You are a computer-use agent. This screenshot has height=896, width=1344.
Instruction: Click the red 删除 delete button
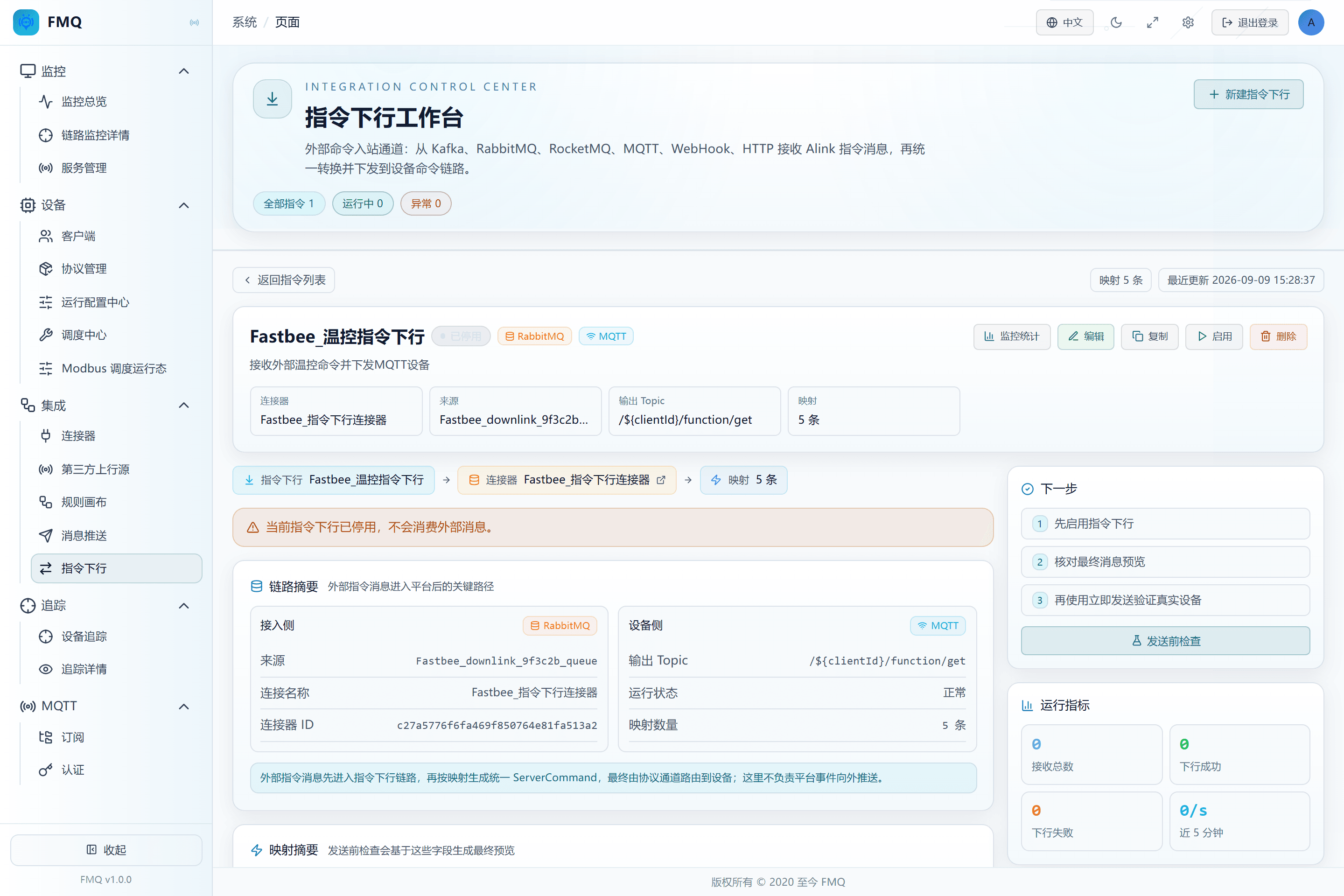point(1278,336)
